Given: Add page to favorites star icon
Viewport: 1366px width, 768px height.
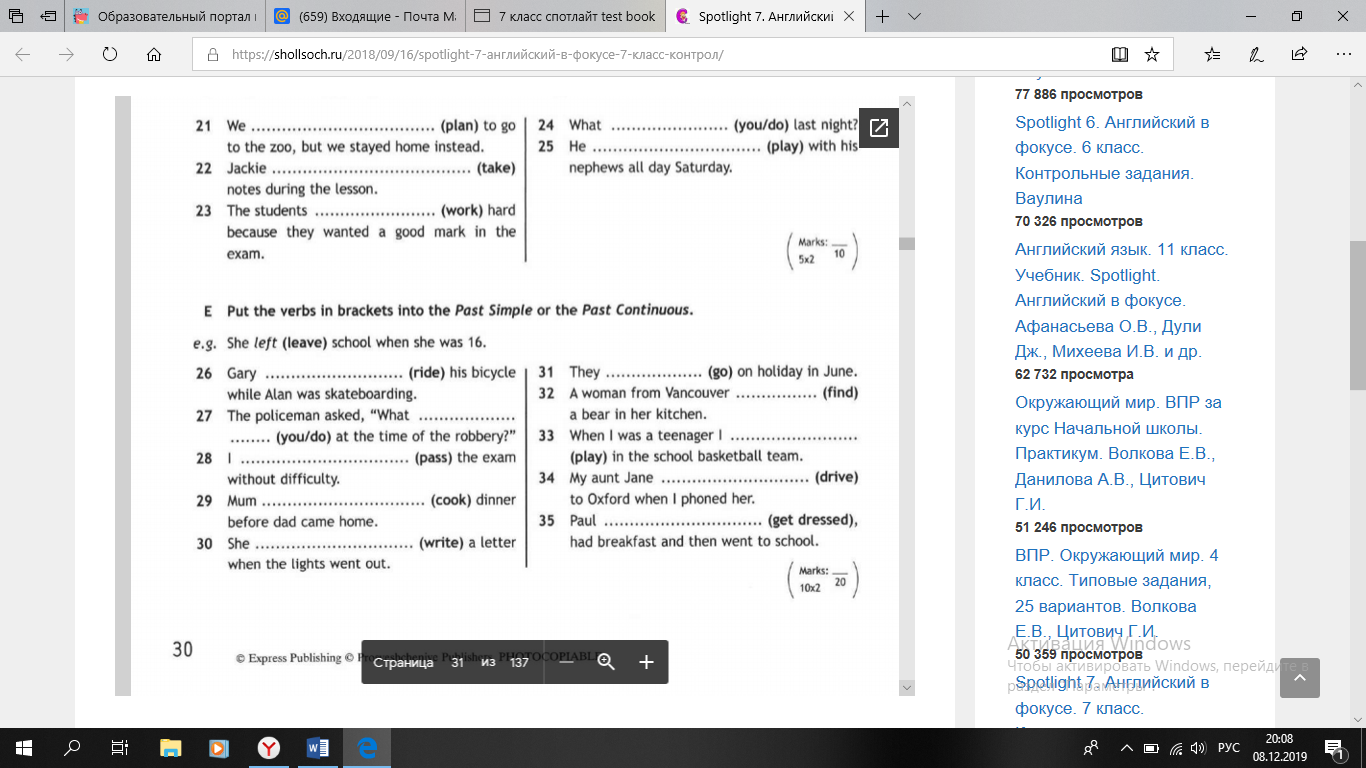Looking at the screenshot, I should (1152, 54).
